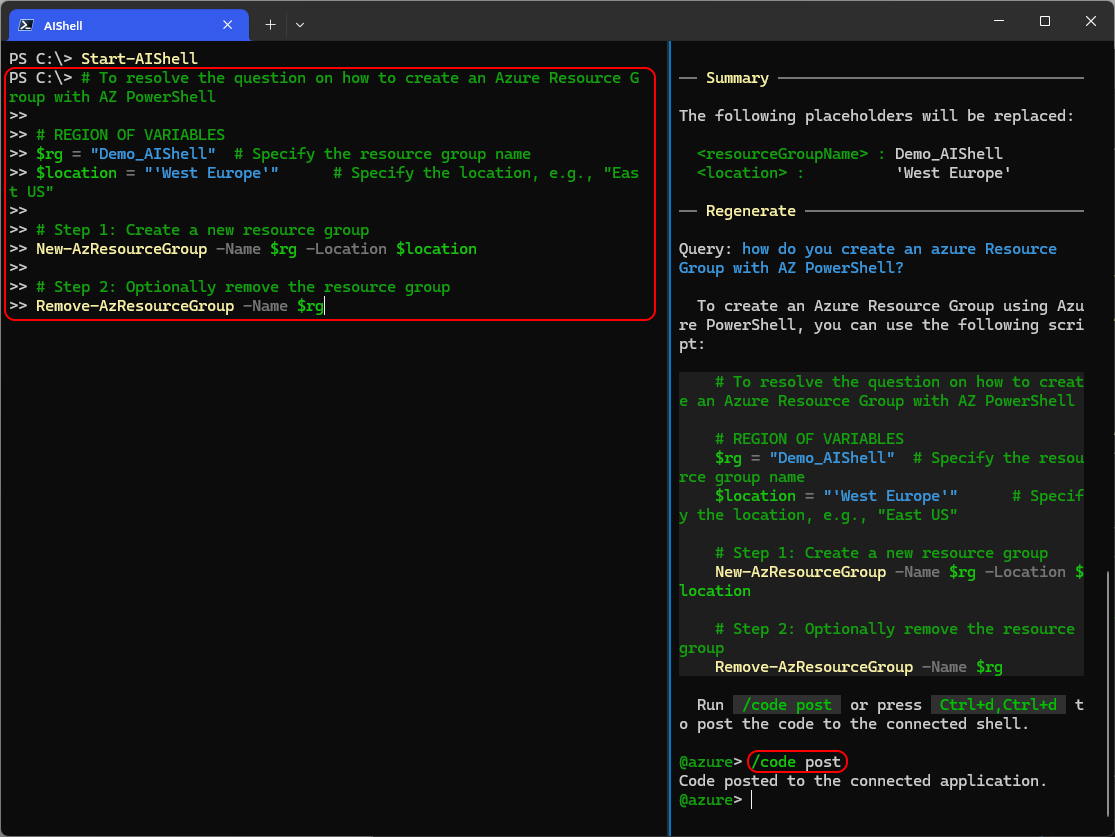
Task: Click the scrollbar in the right AIShell pane
Action: click(x=1108, y=693)
